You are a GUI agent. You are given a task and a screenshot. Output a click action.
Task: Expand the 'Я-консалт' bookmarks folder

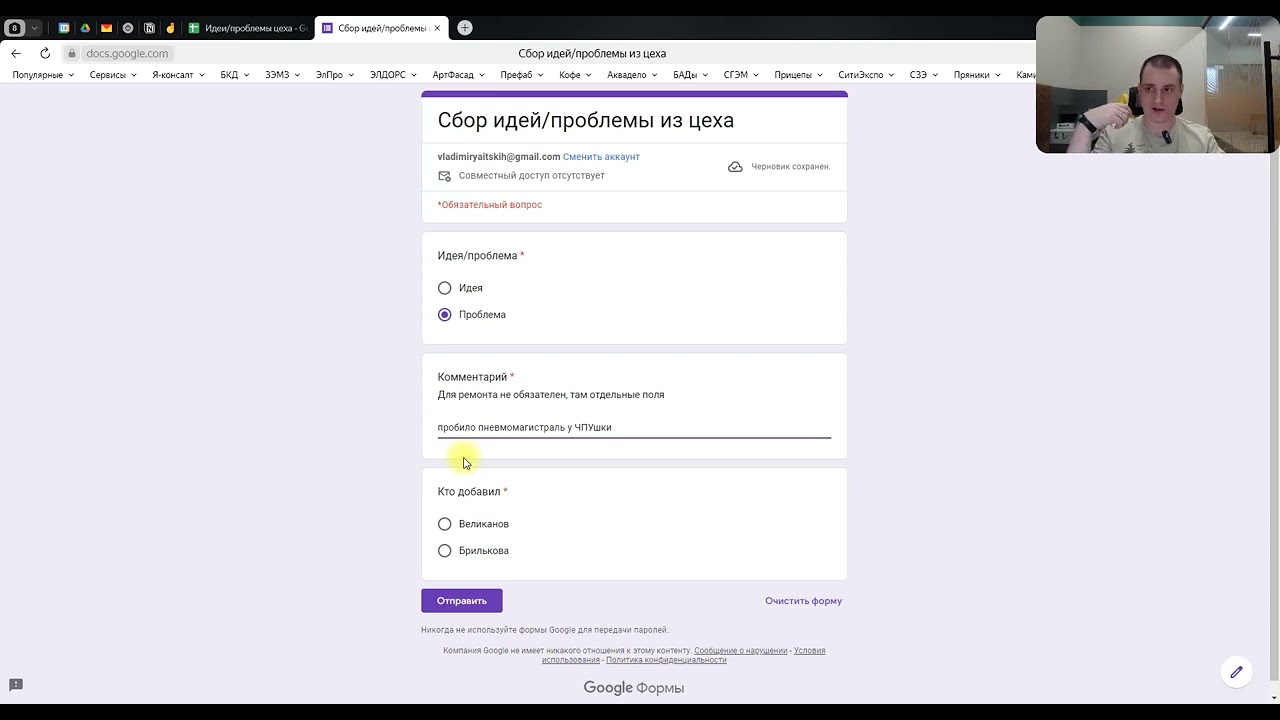click(x=178, y=75)
